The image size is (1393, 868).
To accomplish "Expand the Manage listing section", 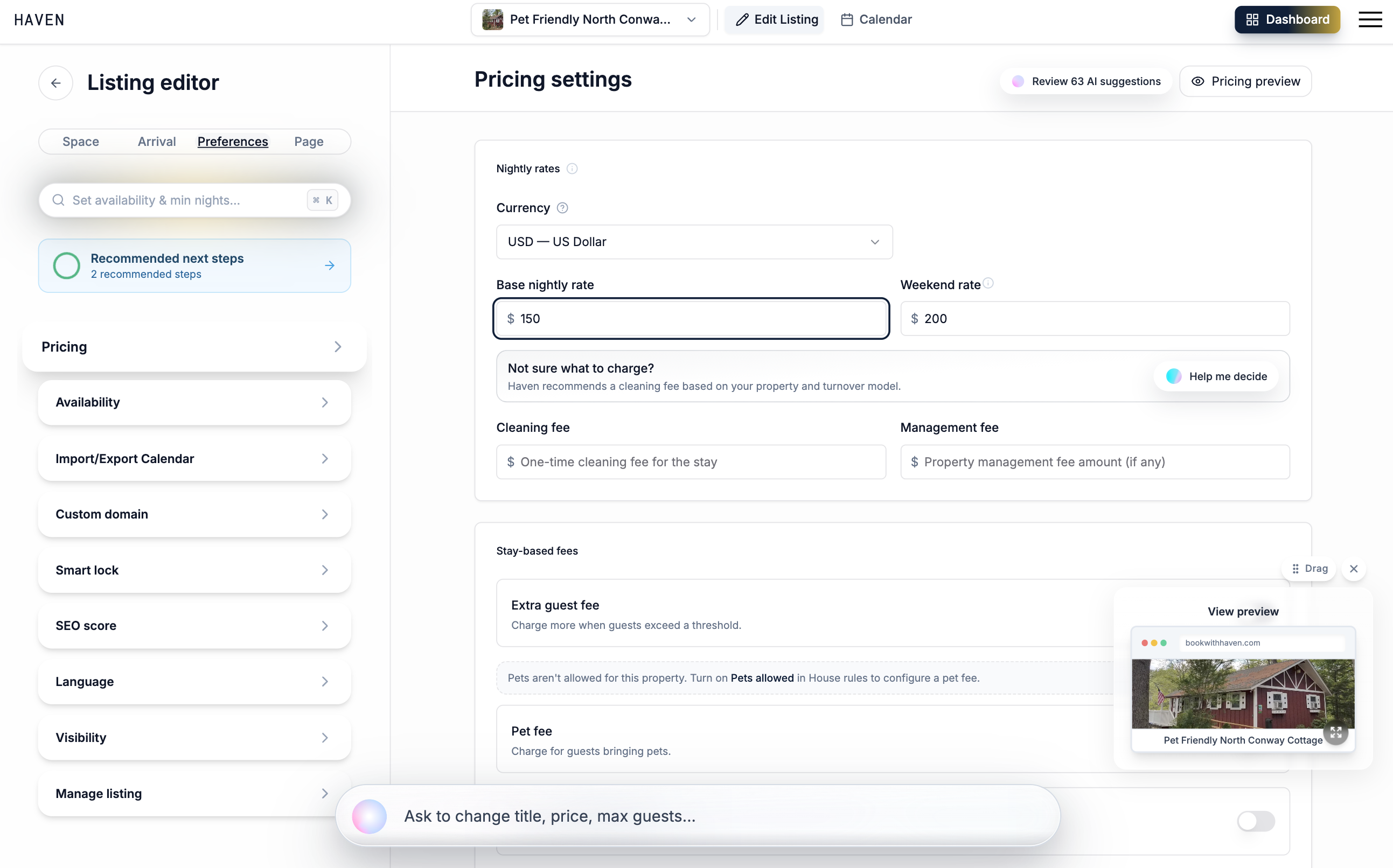I will pos(194,793).
